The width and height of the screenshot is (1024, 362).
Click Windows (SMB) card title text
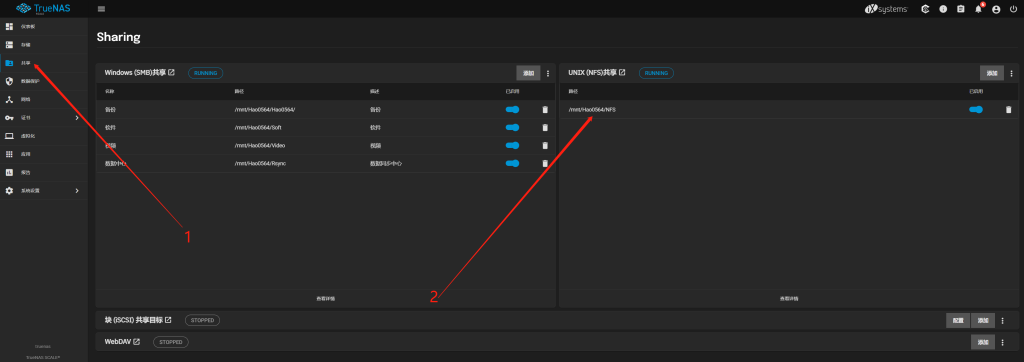(x=135, y=73)
